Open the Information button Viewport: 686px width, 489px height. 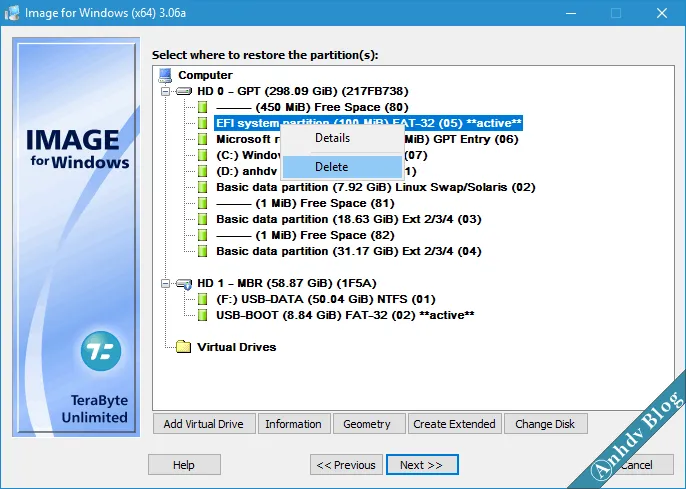(294, 424)
